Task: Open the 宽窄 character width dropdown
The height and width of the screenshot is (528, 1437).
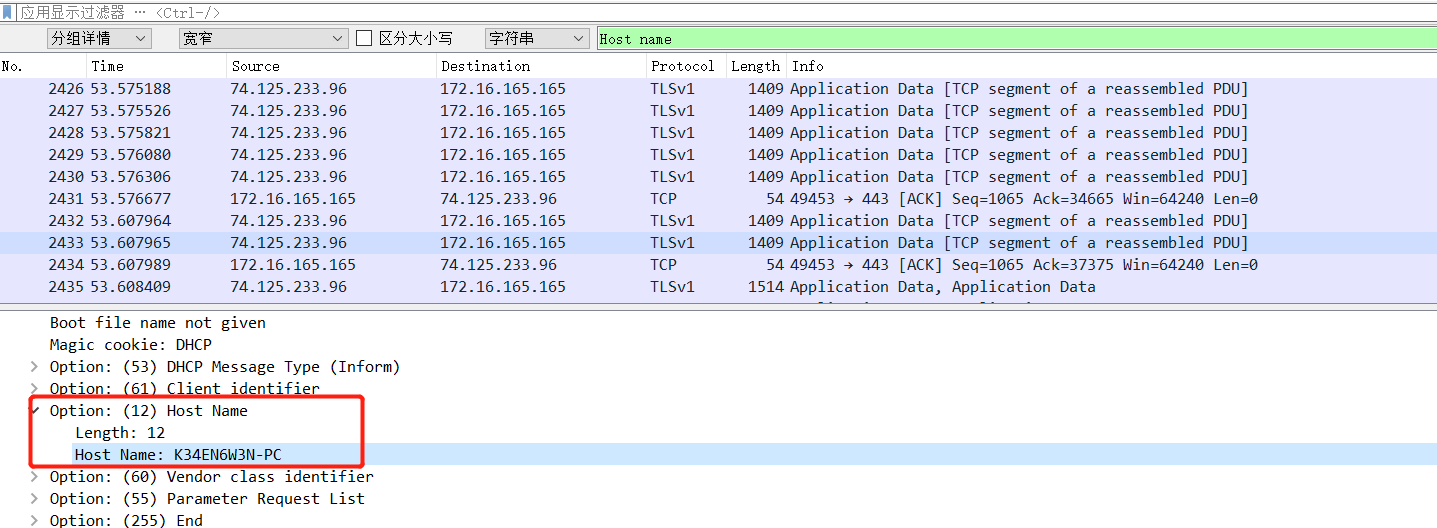Action: tap(263, 38)
